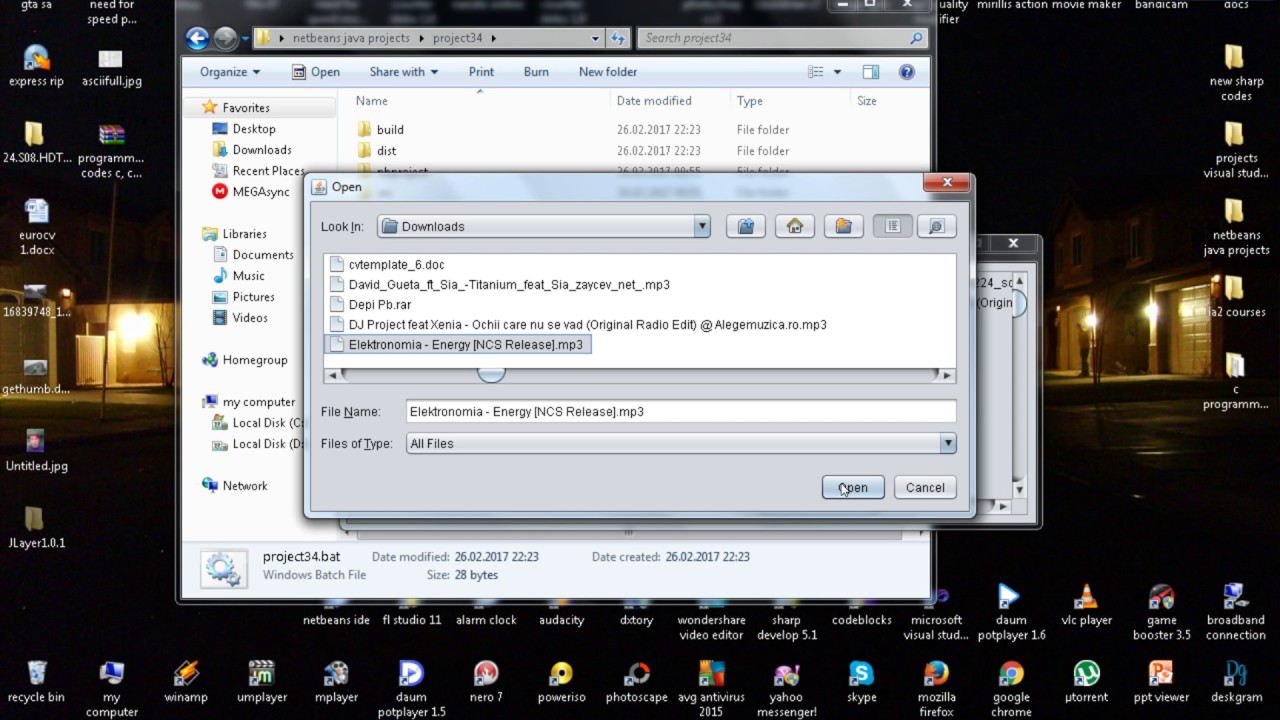
Task: Select ppt viewer desktop icon
Action: 1161,682
